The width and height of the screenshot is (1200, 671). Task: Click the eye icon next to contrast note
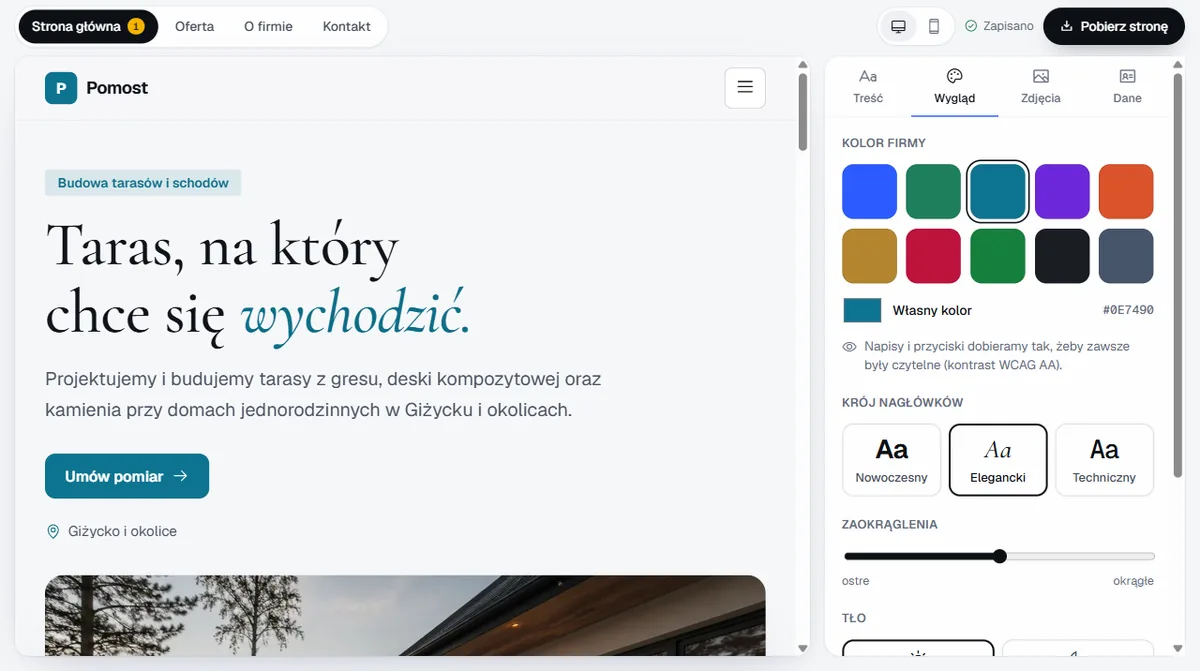(849, 347)
